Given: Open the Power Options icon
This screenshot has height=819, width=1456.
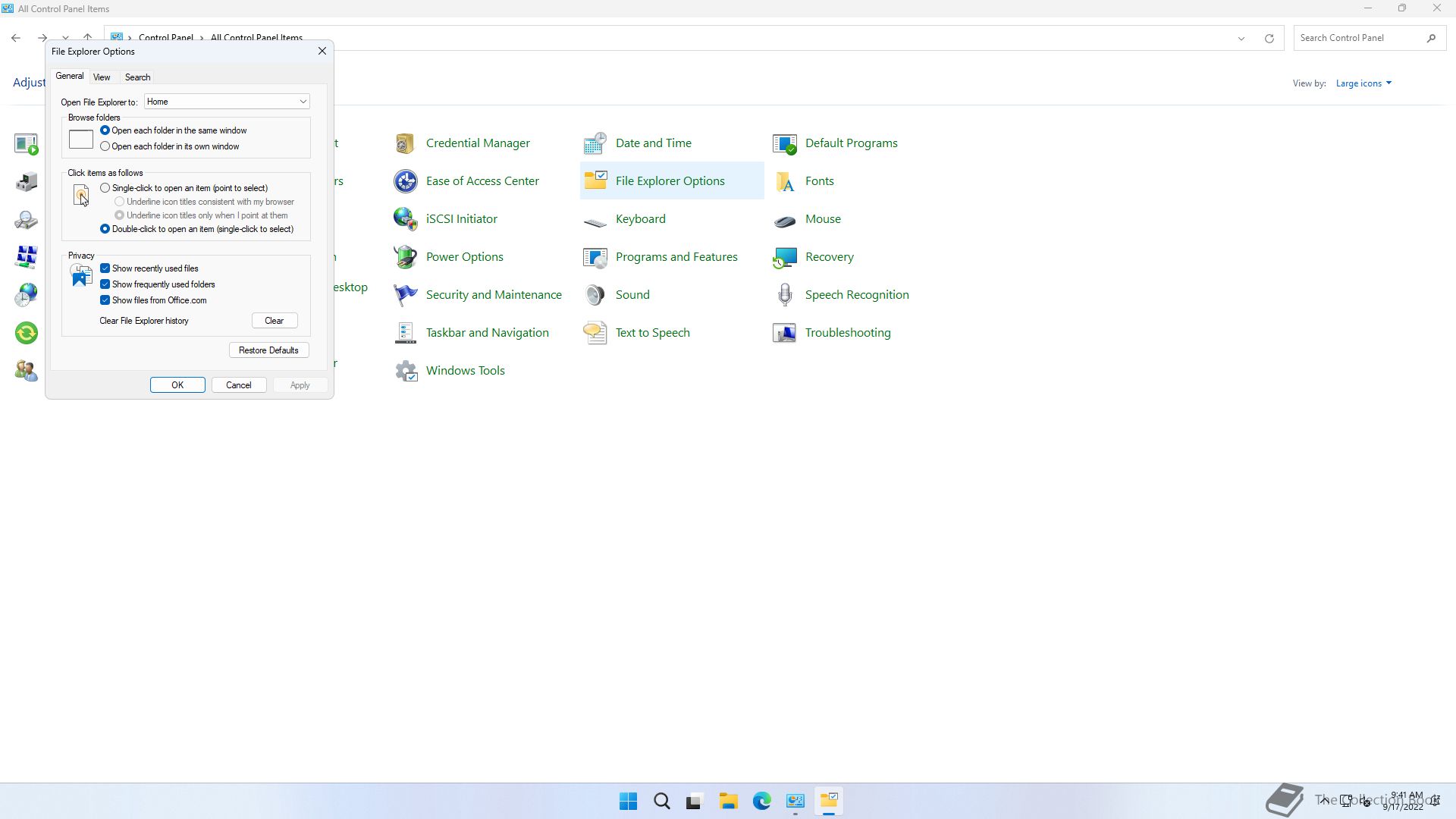Looking at the screenshot, I should pyautogui.click(x=405, y=257).
